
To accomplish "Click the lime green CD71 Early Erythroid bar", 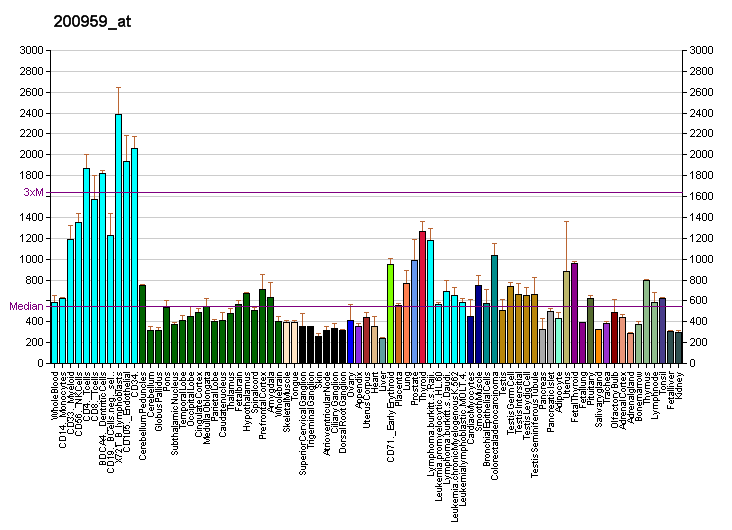I will tap(390, 313).
